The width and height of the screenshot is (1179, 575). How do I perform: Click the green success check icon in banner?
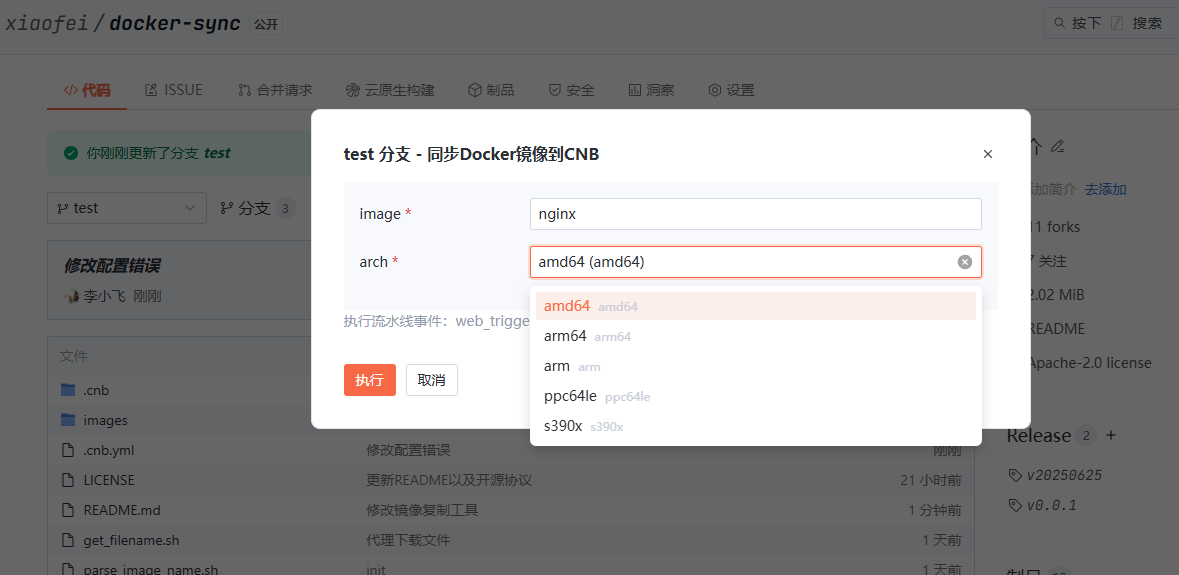coord(71,153)
